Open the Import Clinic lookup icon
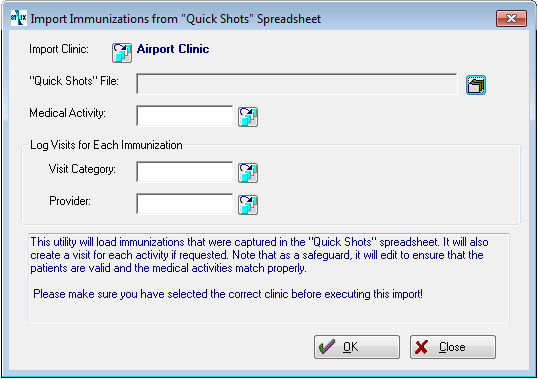 coord(122,52)
